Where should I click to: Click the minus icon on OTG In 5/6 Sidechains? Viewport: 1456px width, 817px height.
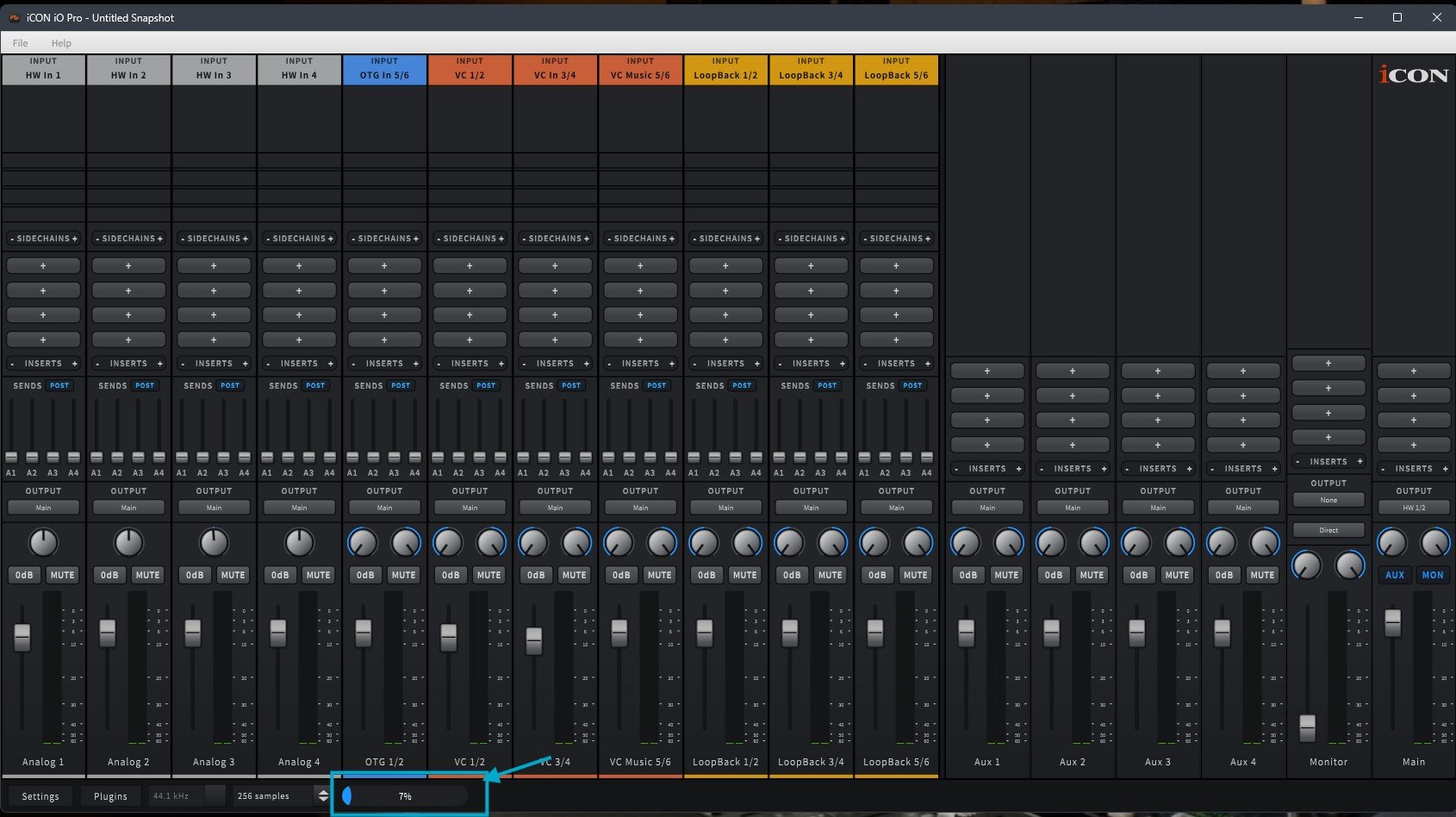coord(352,239)
